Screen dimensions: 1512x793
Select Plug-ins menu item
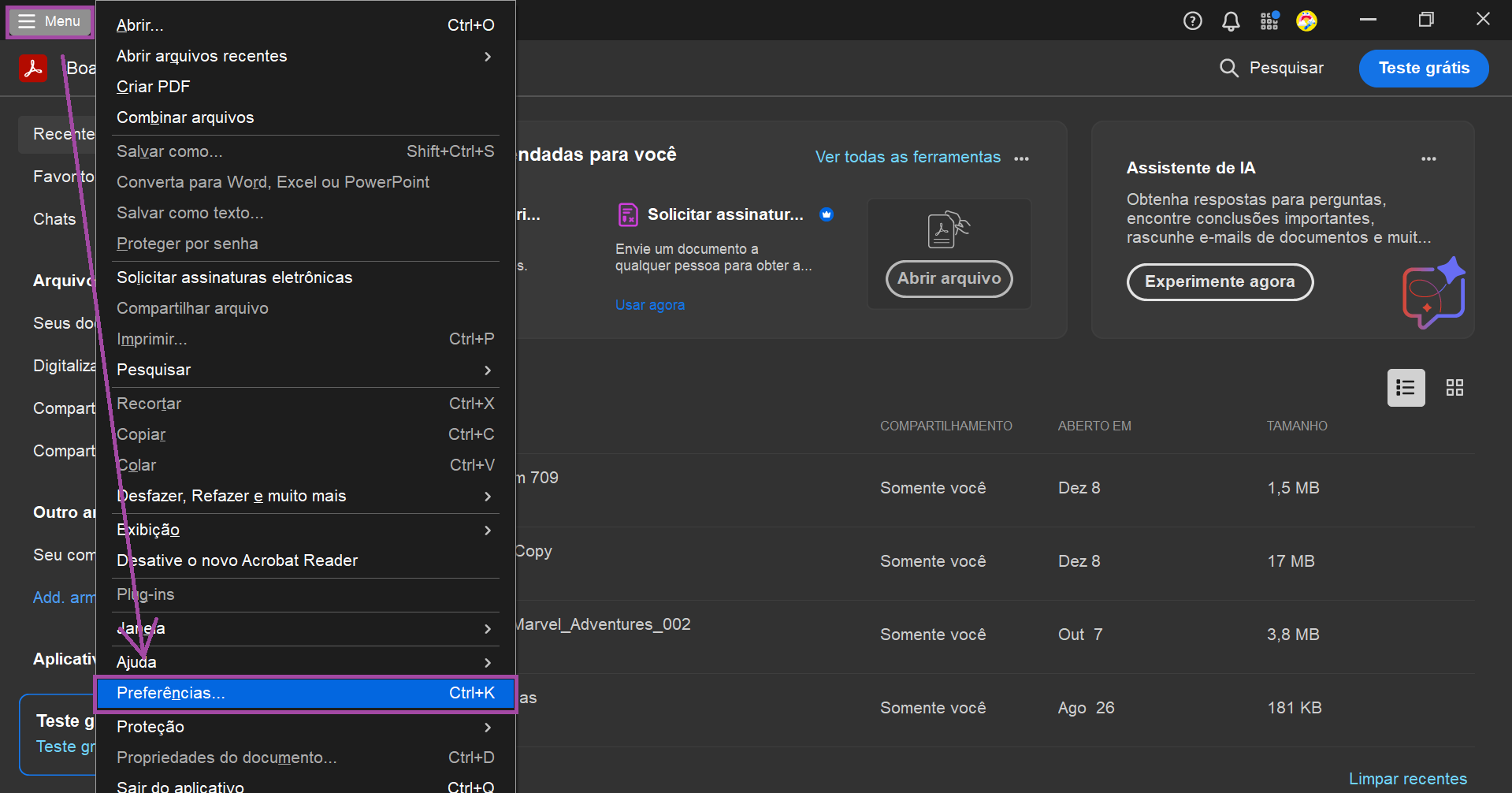click(306, 594)
